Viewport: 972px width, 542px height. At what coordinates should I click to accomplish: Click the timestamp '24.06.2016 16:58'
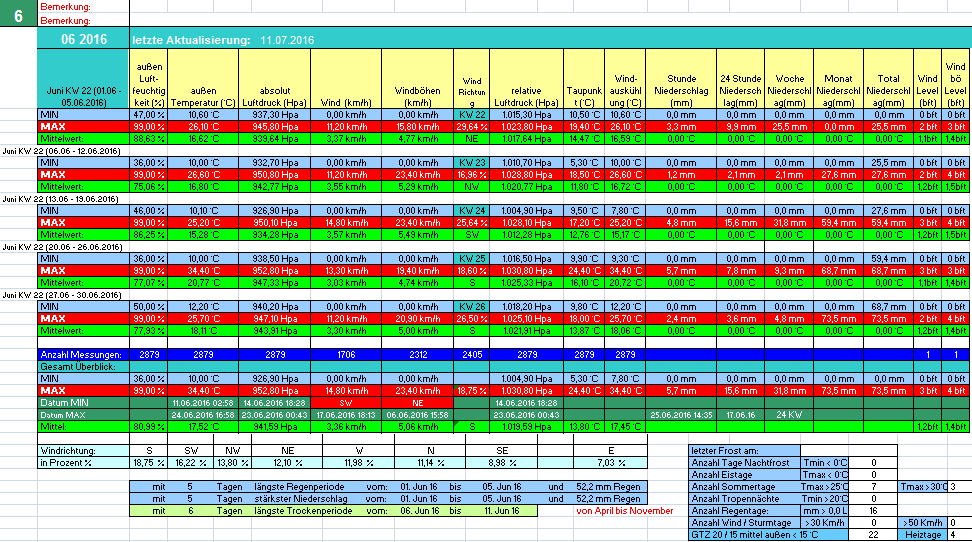pyautogui.click(x=203, y=415)
